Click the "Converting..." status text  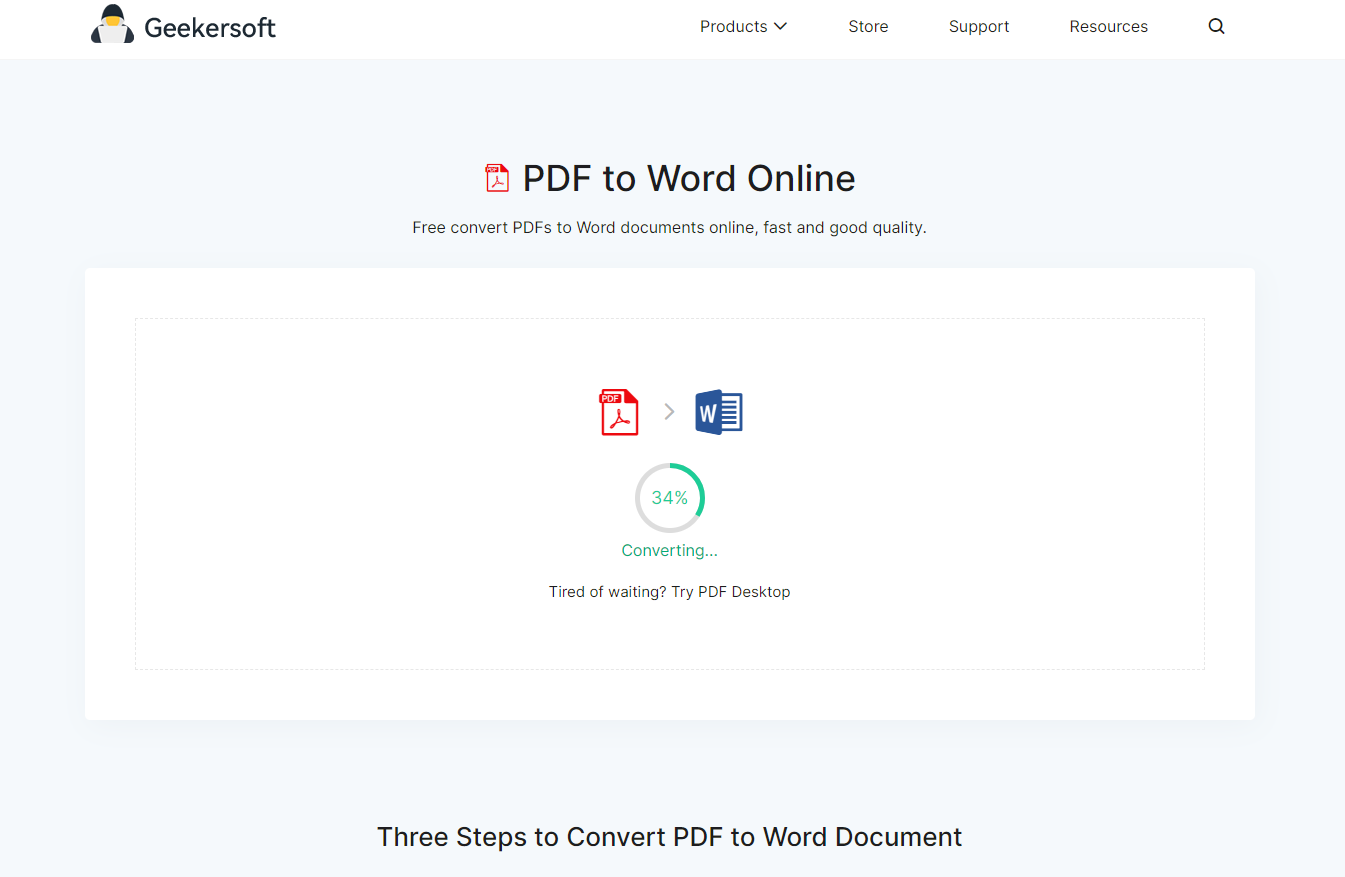click(669, 550)
